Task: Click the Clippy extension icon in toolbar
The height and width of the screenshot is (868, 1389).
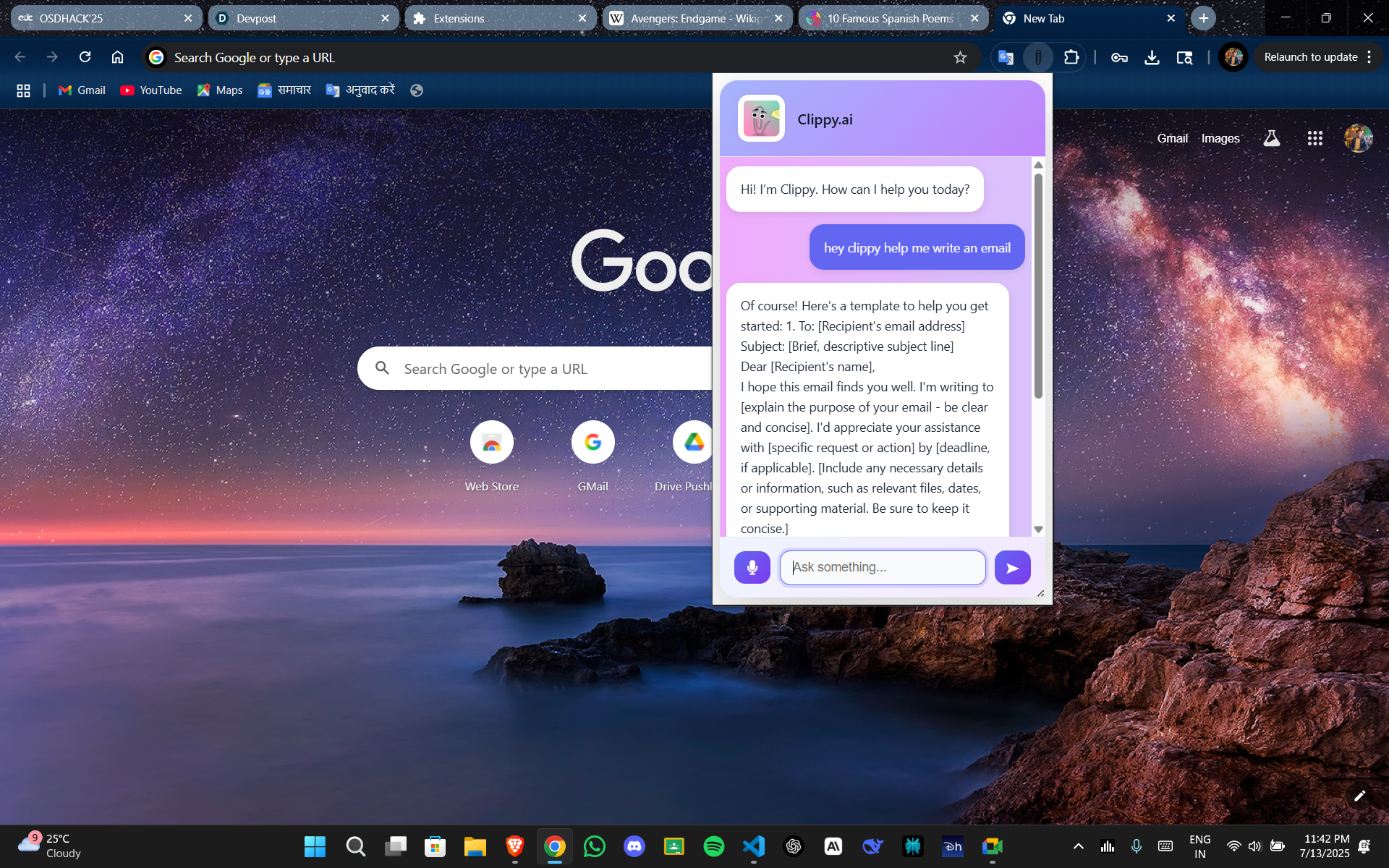Action: (x=1038, y=57)
